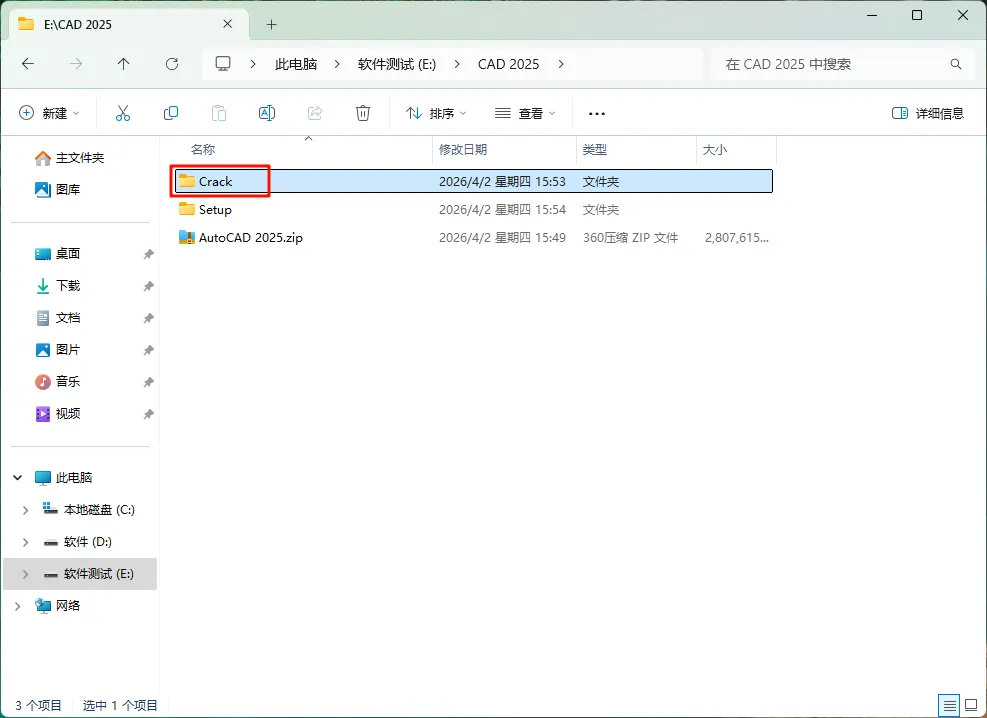Unpin 图片 using its pin icon
This screenshot has height=718, width=987.
coord(148,350)
